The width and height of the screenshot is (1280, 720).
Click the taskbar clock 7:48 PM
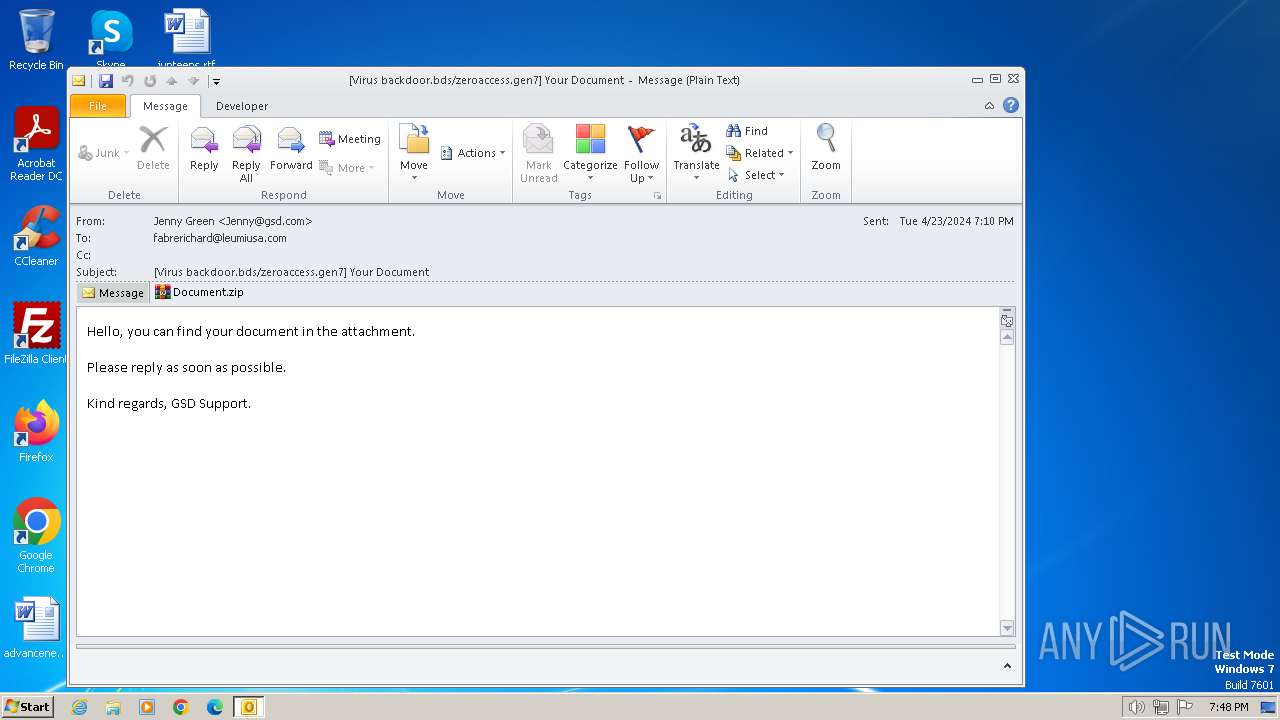click(x=1228, y=707)
